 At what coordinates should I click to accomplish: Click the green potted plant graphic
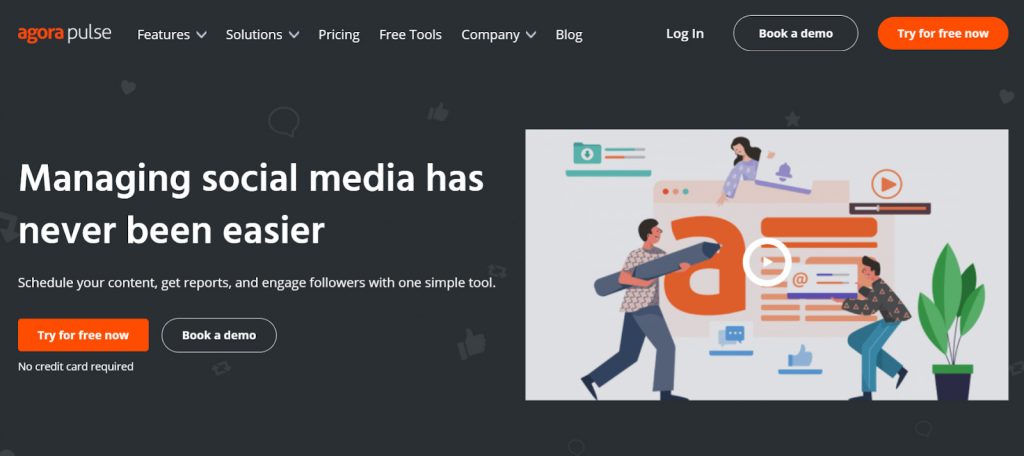(952, 321)
